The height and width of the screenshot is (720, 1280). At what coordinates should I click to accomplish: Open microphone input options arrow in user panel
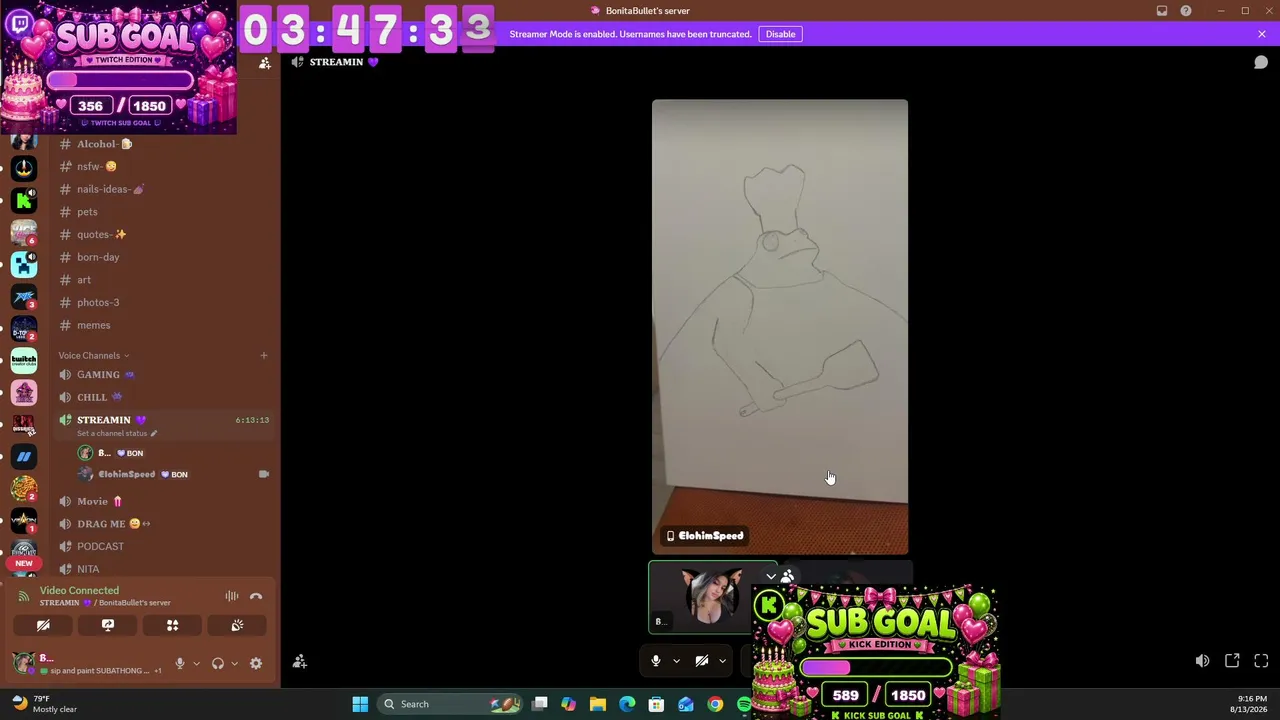196,663
